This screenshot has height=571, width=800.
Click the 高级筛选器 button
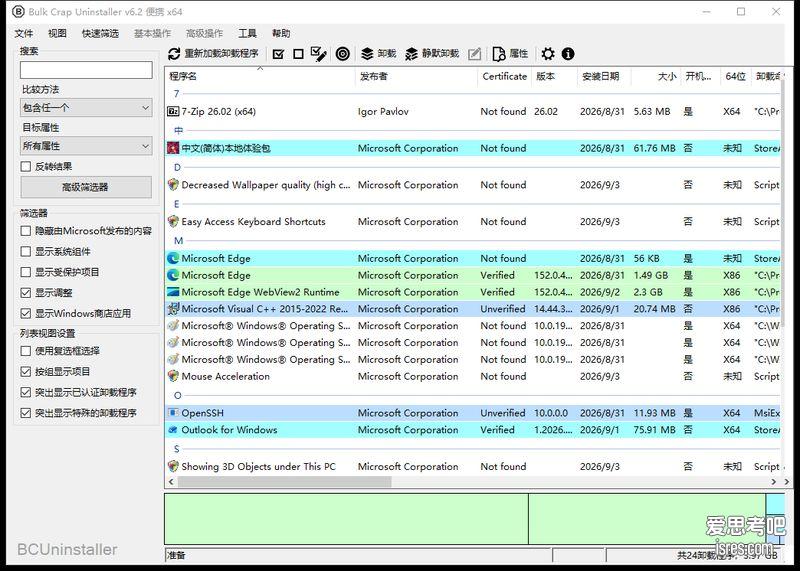click(86, 187)
